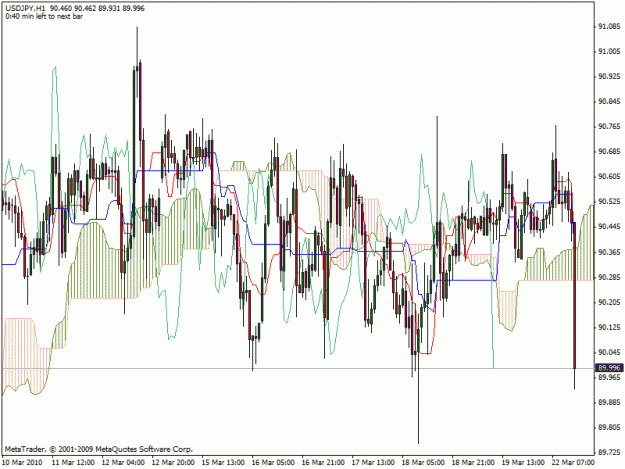Click the '11 Mar 12:00' time label
The height and width of the screenshot is (469, 625).
(73, 463)
